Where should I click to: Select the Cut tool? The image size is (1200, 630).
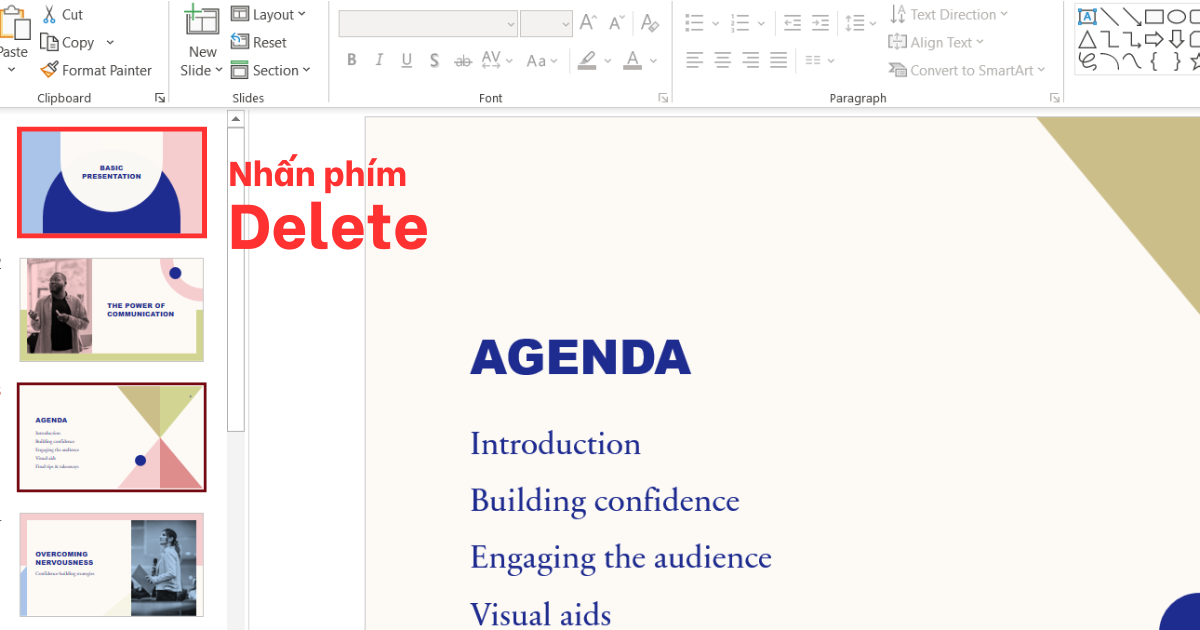(62, 14)
